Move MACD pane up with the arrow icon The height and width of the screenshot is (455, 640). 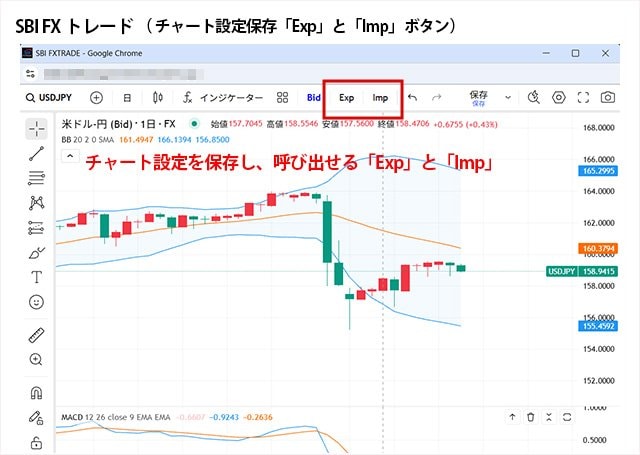pos(512,417)
